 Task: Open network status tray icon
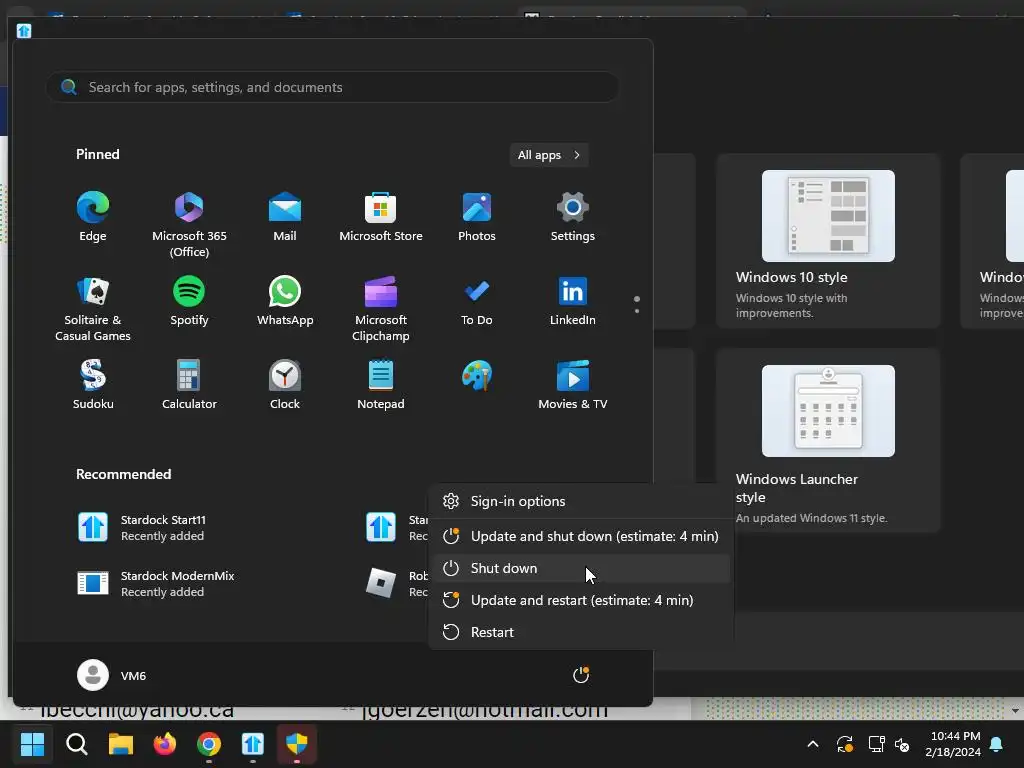coord(876,744)
